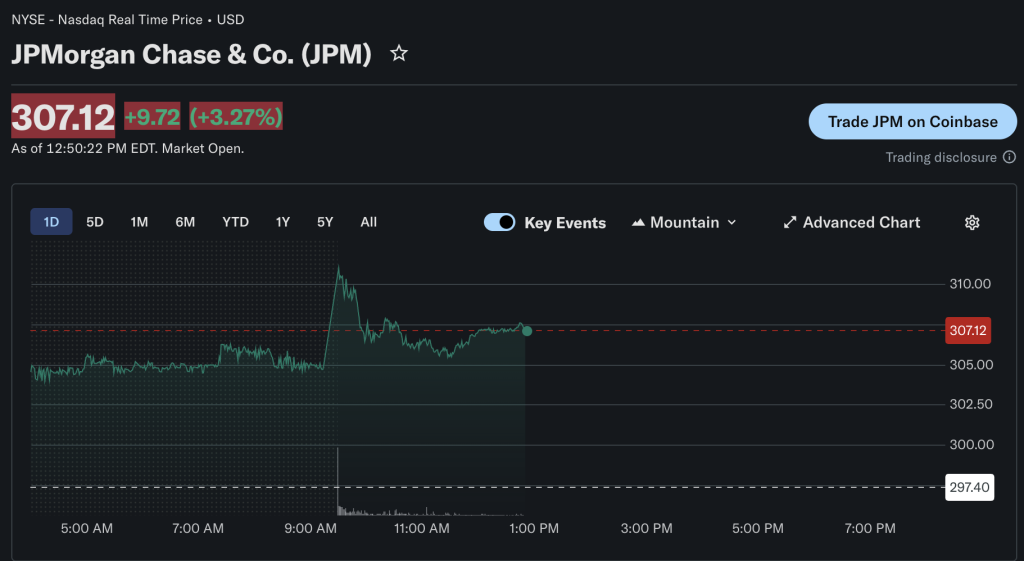This screenshot has width=1024, height=561.
Task: Expand the Mountain chart type dropdown
Action: (x=684, y=223)
